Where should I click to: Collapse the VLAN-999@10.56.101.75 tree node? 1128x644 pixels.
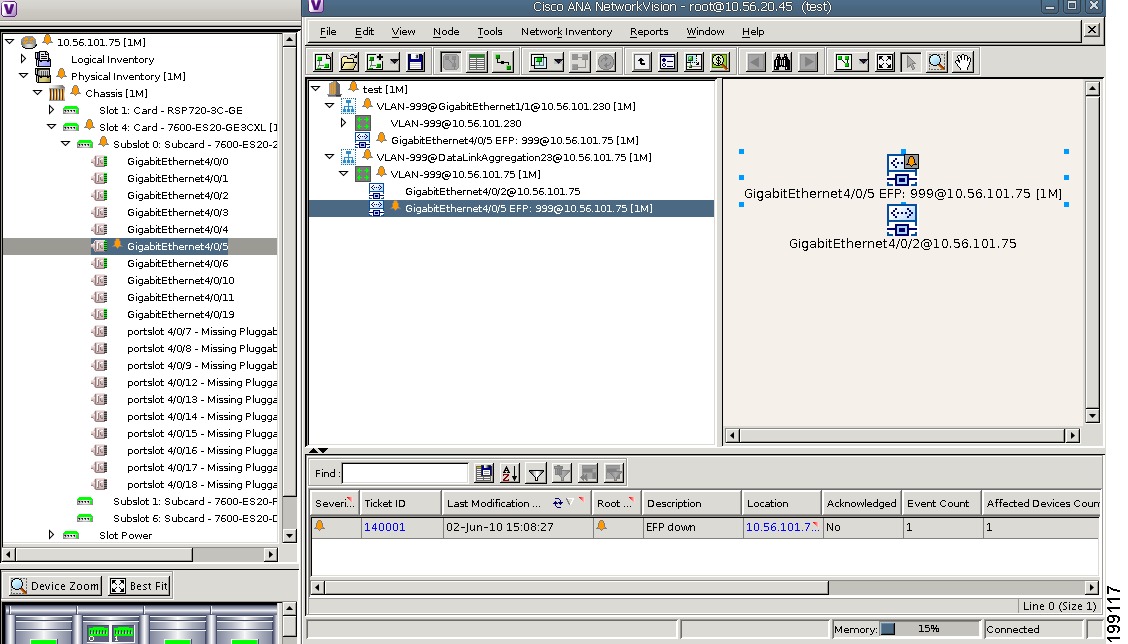[344, 174]
